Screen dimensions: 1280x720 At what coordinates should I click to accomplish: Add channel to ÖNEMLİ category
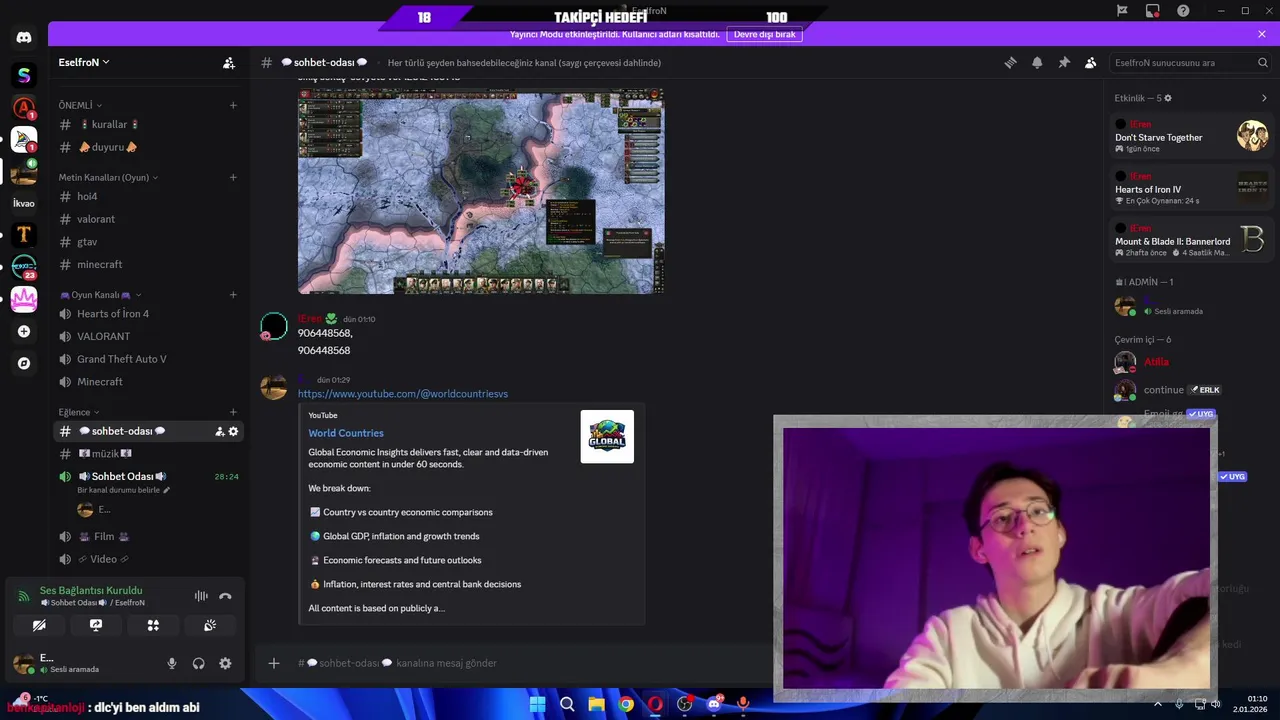[233, 105]
